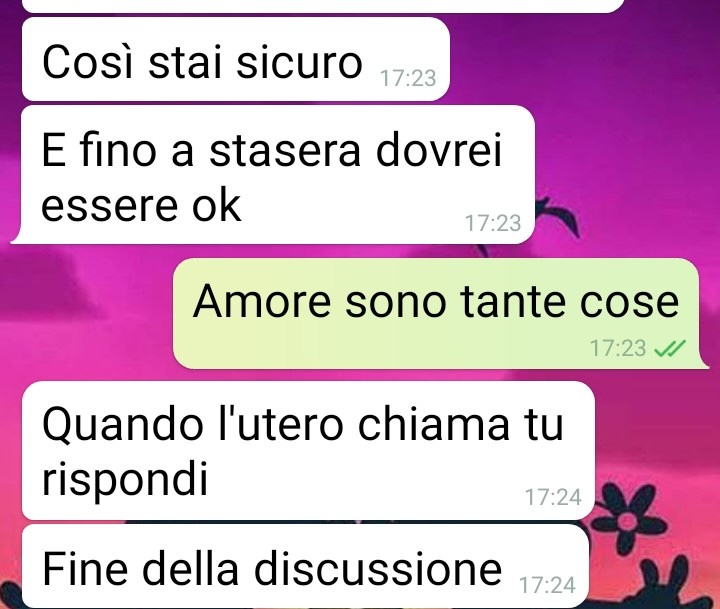Select the 'Fine della discussione' message

[x=305, y=566]
